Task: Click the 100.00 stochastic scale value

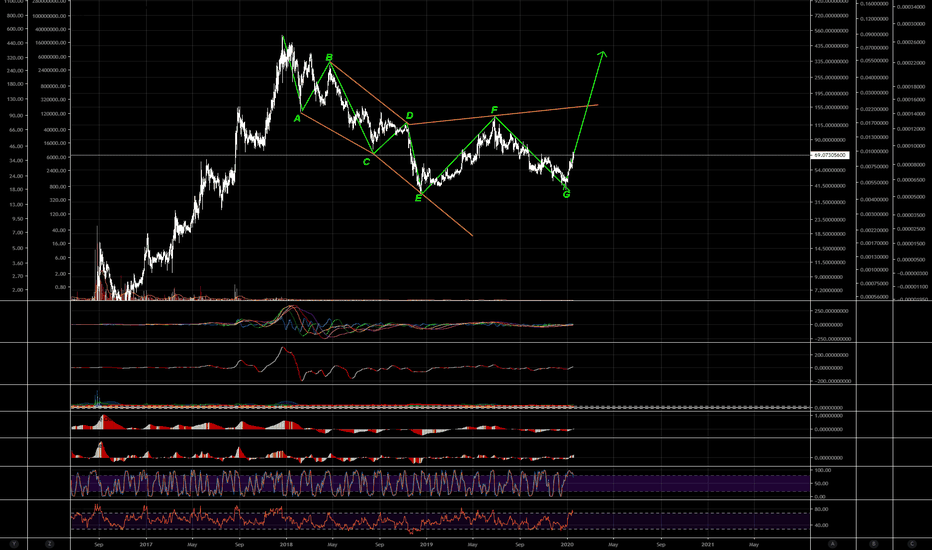Action: [x=823, y=470]
